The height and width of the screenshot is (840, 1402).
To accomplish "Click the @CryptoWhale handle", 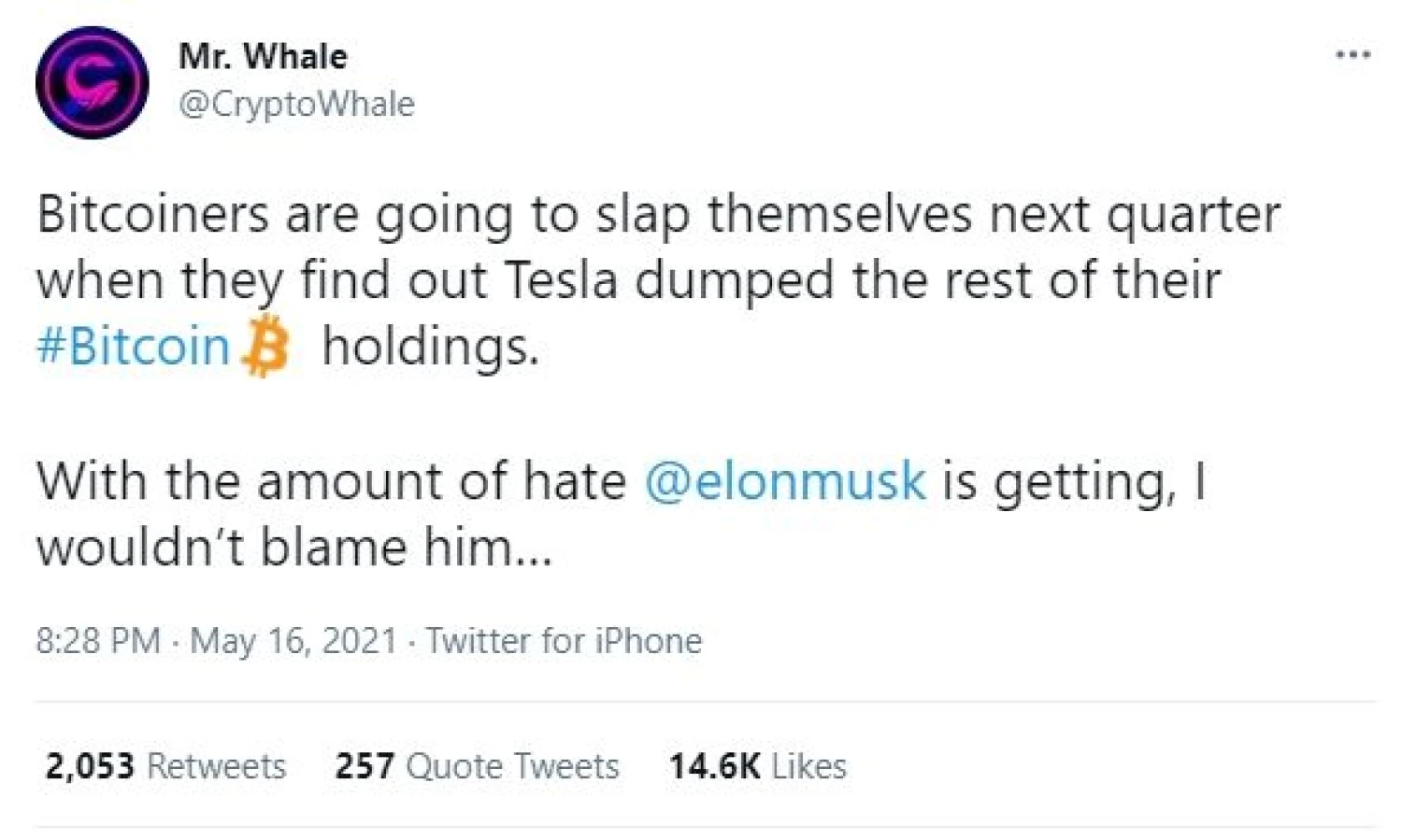I will pyautogui.click(x=296, y=104).
